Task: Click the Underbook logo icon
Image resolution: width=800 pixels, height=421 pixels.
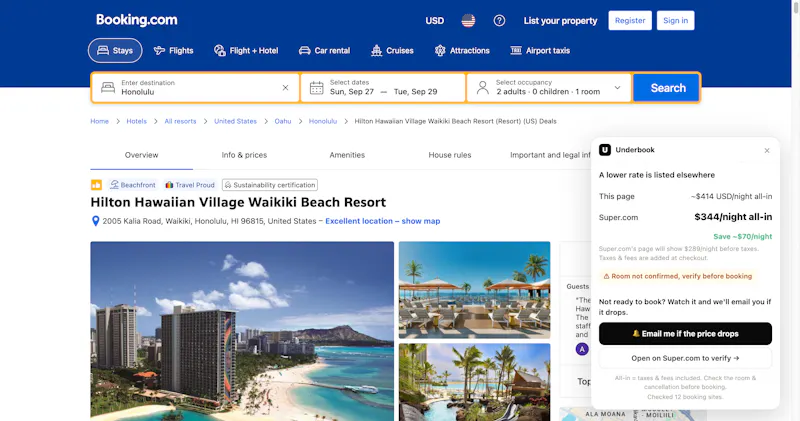Action: click(605, 150)
